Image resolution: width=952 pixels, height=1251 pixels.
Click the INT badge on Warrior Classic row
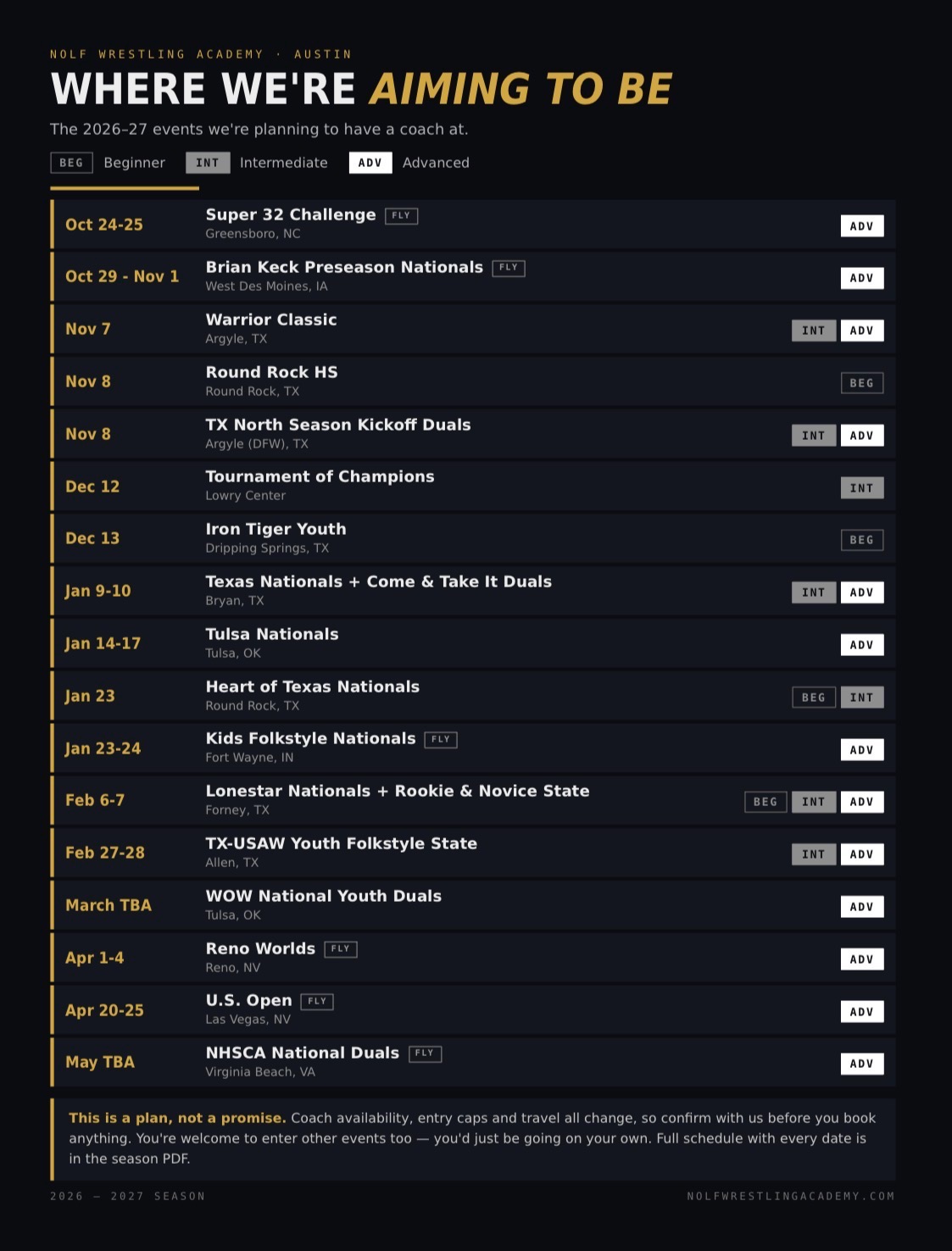pyautogui.click(x=814, y=331)
